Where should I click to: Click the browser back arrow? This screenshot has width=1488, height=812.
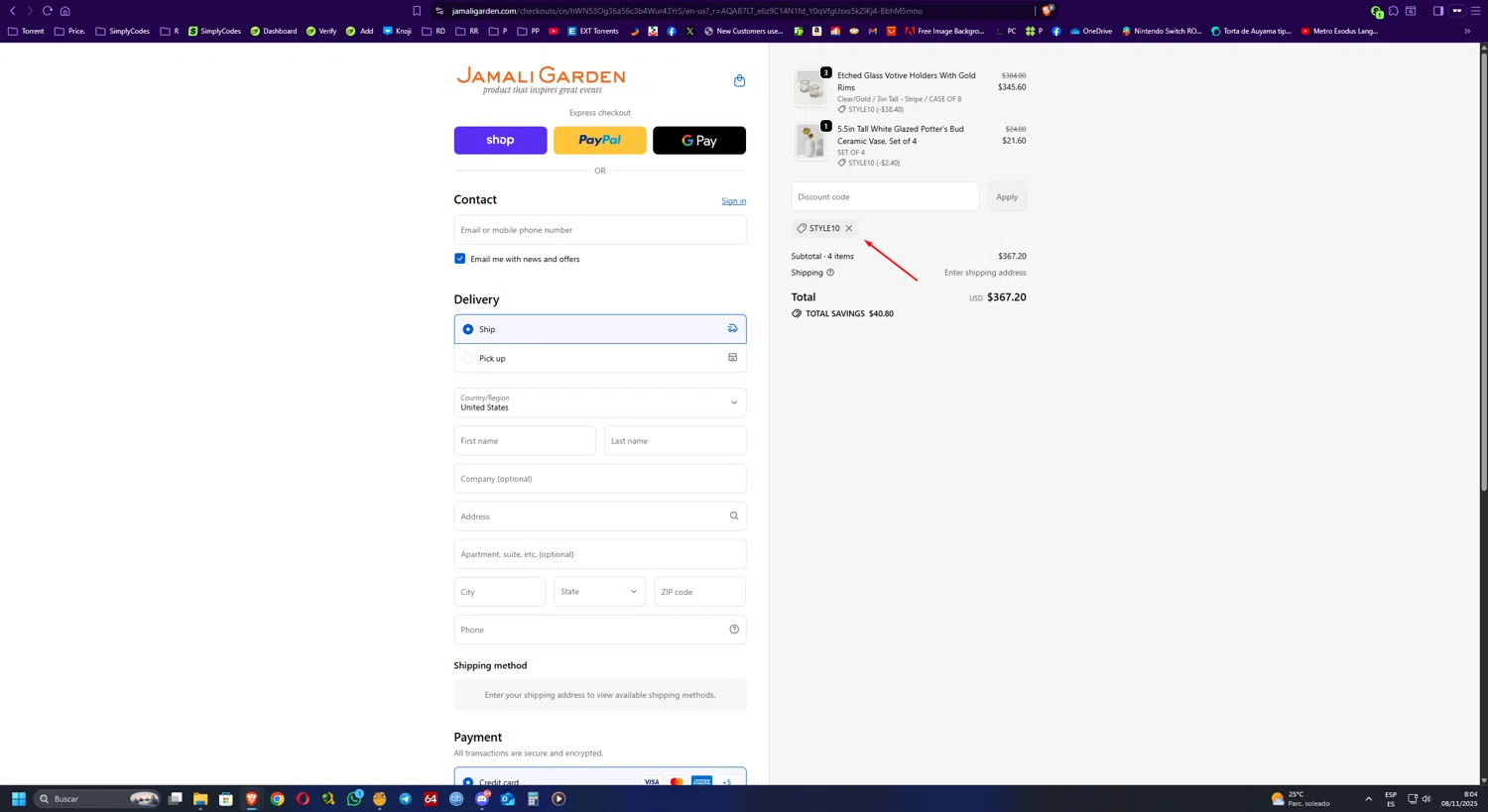(x=13, y=11)
